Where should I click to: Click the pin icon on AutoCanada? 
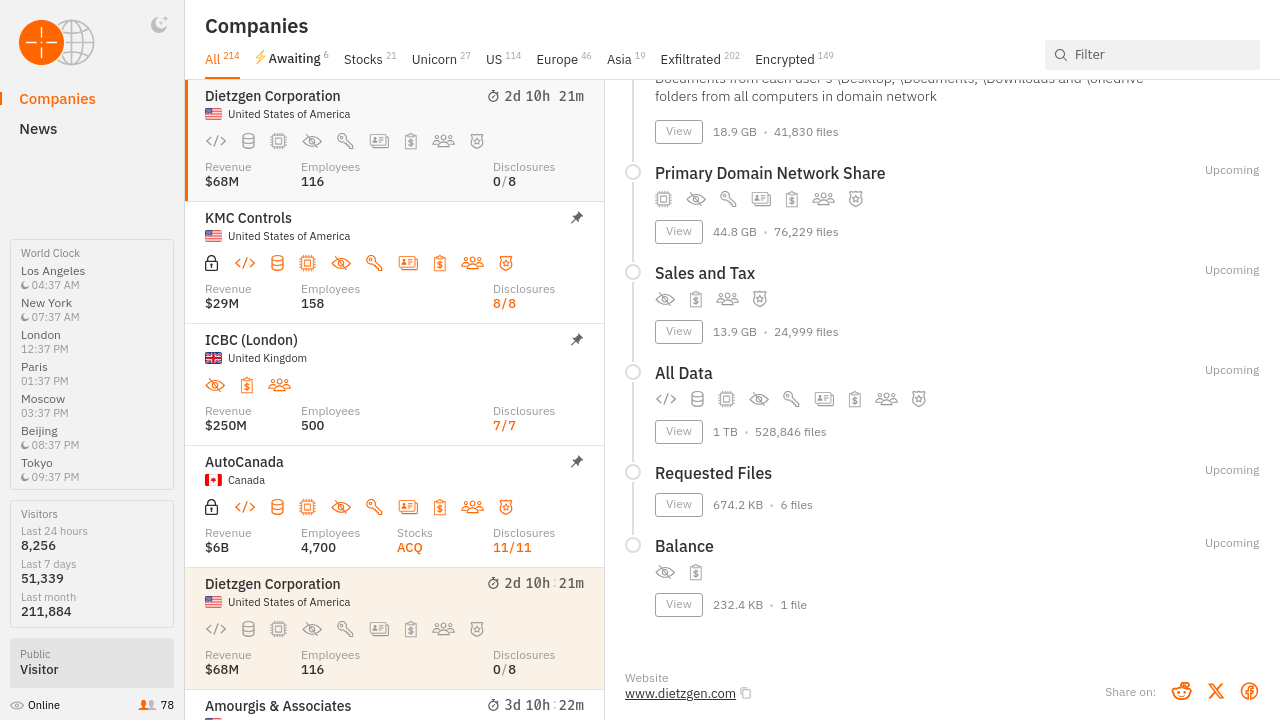coord(577,462)
